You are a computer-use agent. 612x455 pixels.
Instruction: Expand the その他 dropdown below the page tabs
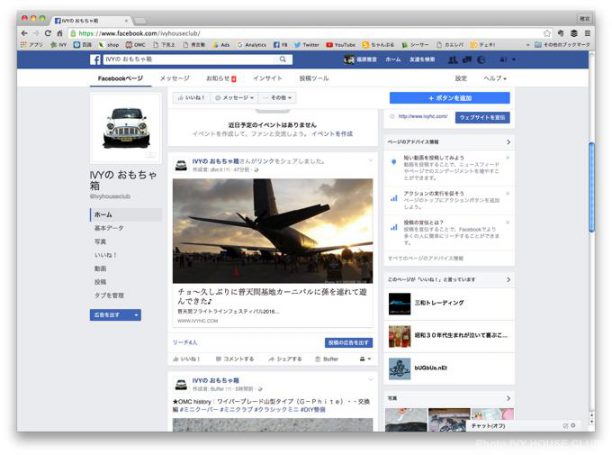(275, 98)
